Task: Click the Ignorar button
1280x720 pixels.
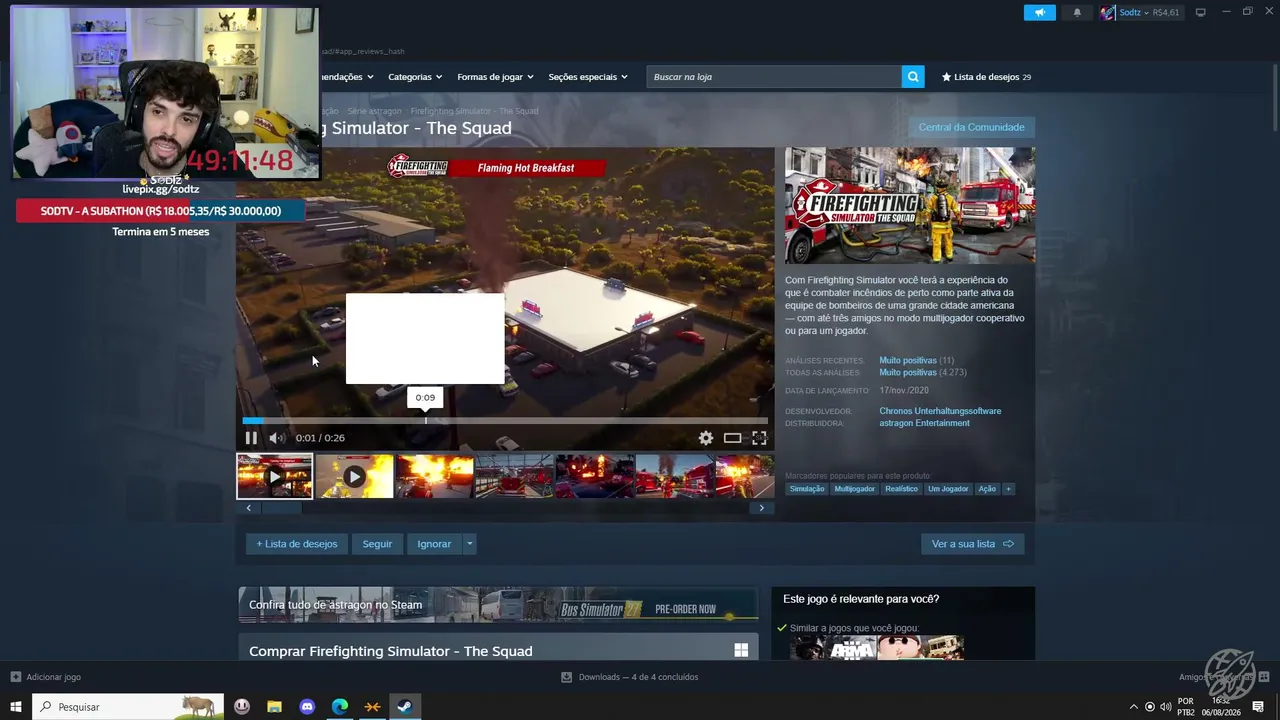Action: coord(434,544)
